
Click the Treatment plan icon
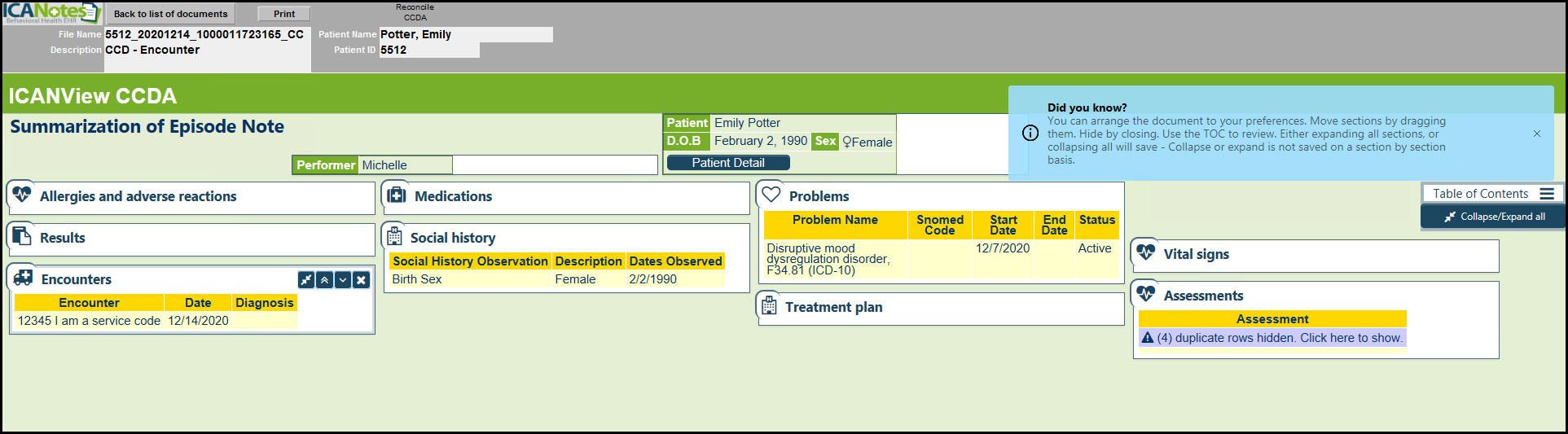769,306
